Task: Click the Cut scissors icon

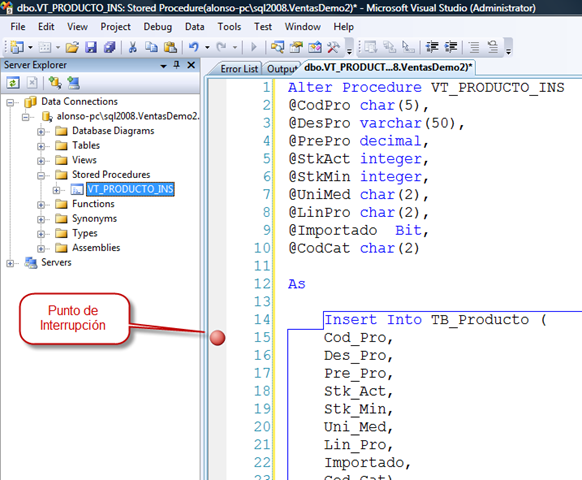Action: point(132,47)
